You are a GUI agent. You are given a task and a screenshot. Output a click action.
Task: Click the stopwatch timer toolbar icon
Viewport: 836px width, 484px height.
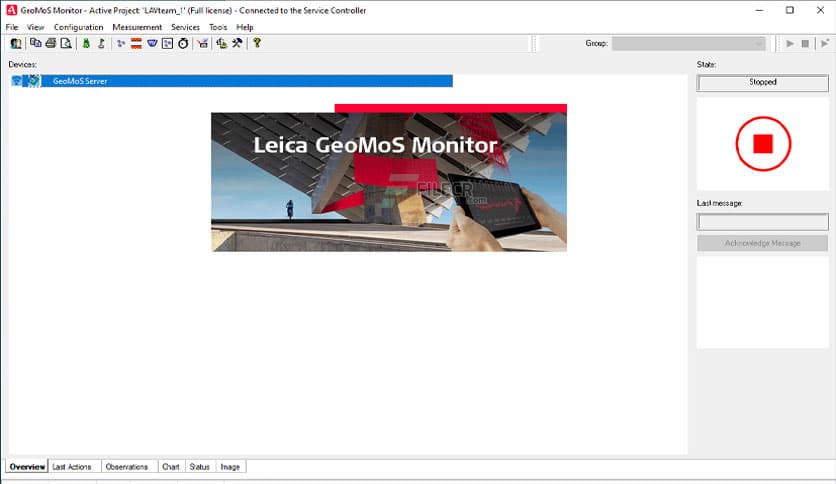[183, 43]
